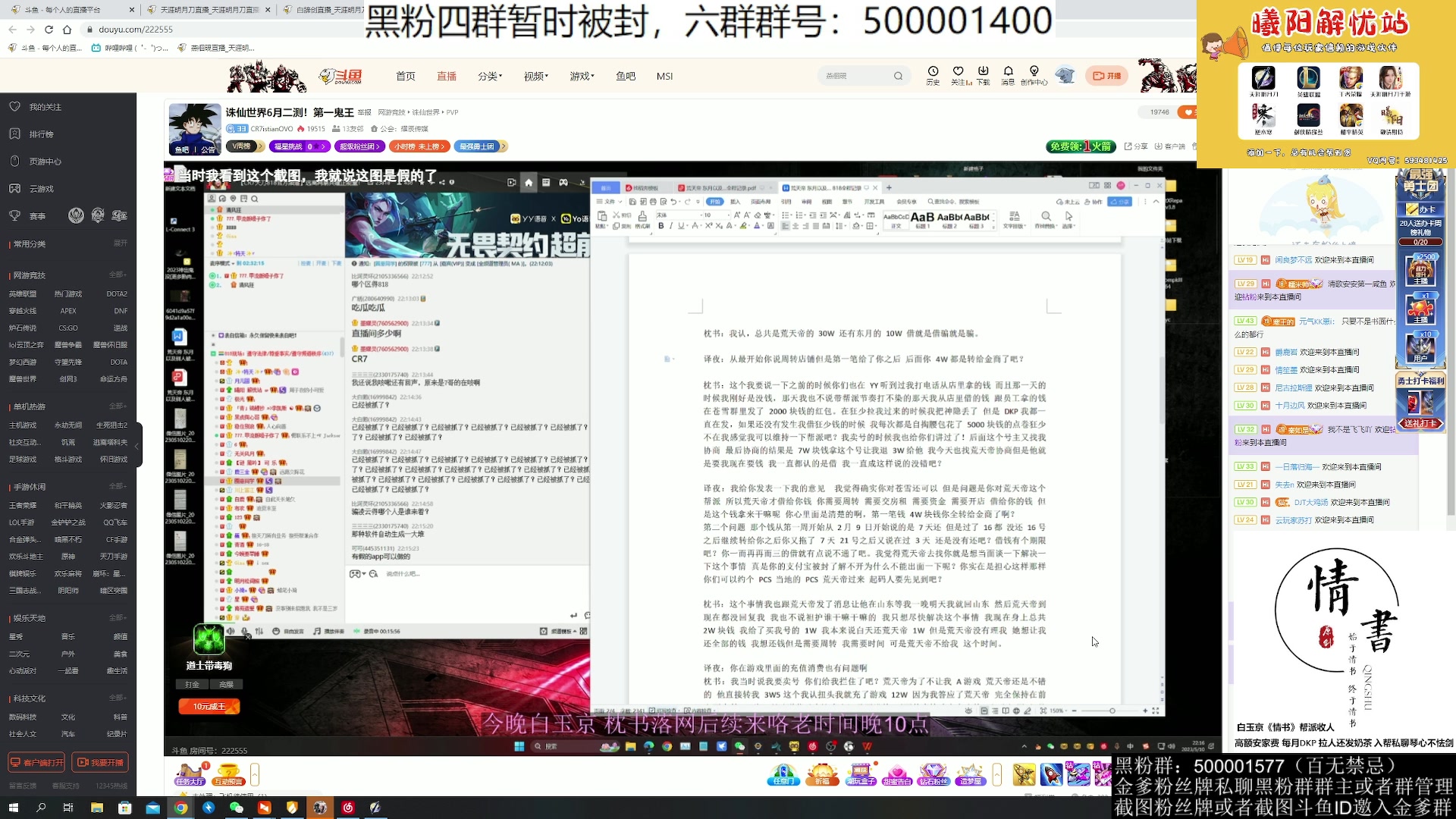Open the 任意门 gift icon below the stream
1456x819 pixels.
783,775
